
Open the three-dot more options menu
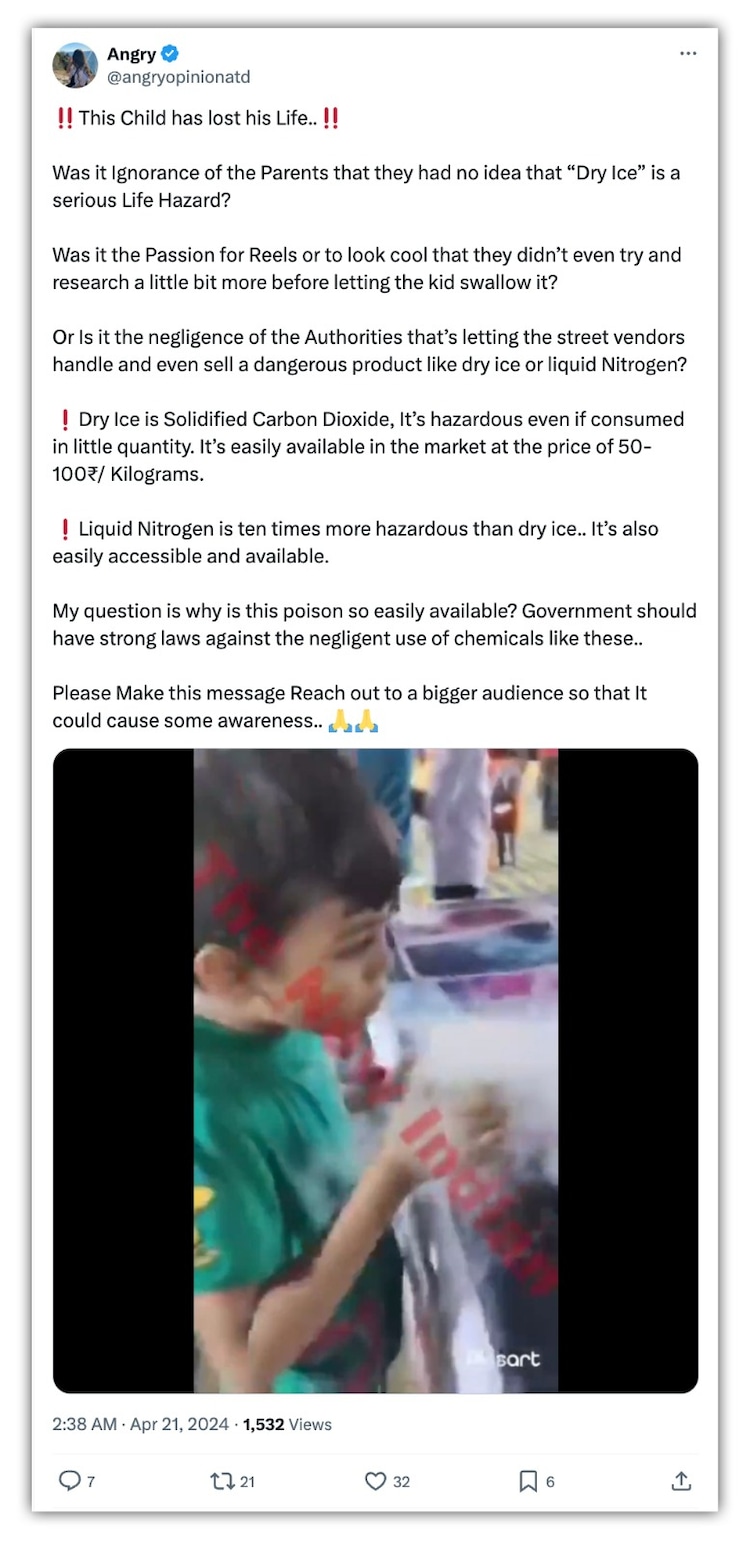(688, 54)
